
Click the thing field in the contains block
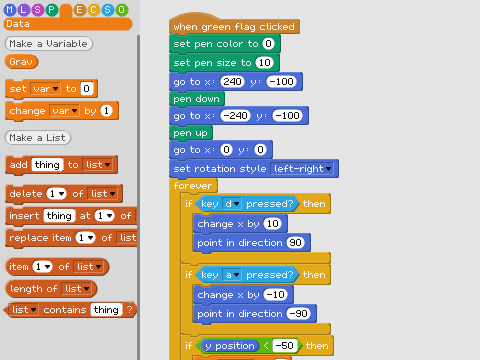pos(106,310)
